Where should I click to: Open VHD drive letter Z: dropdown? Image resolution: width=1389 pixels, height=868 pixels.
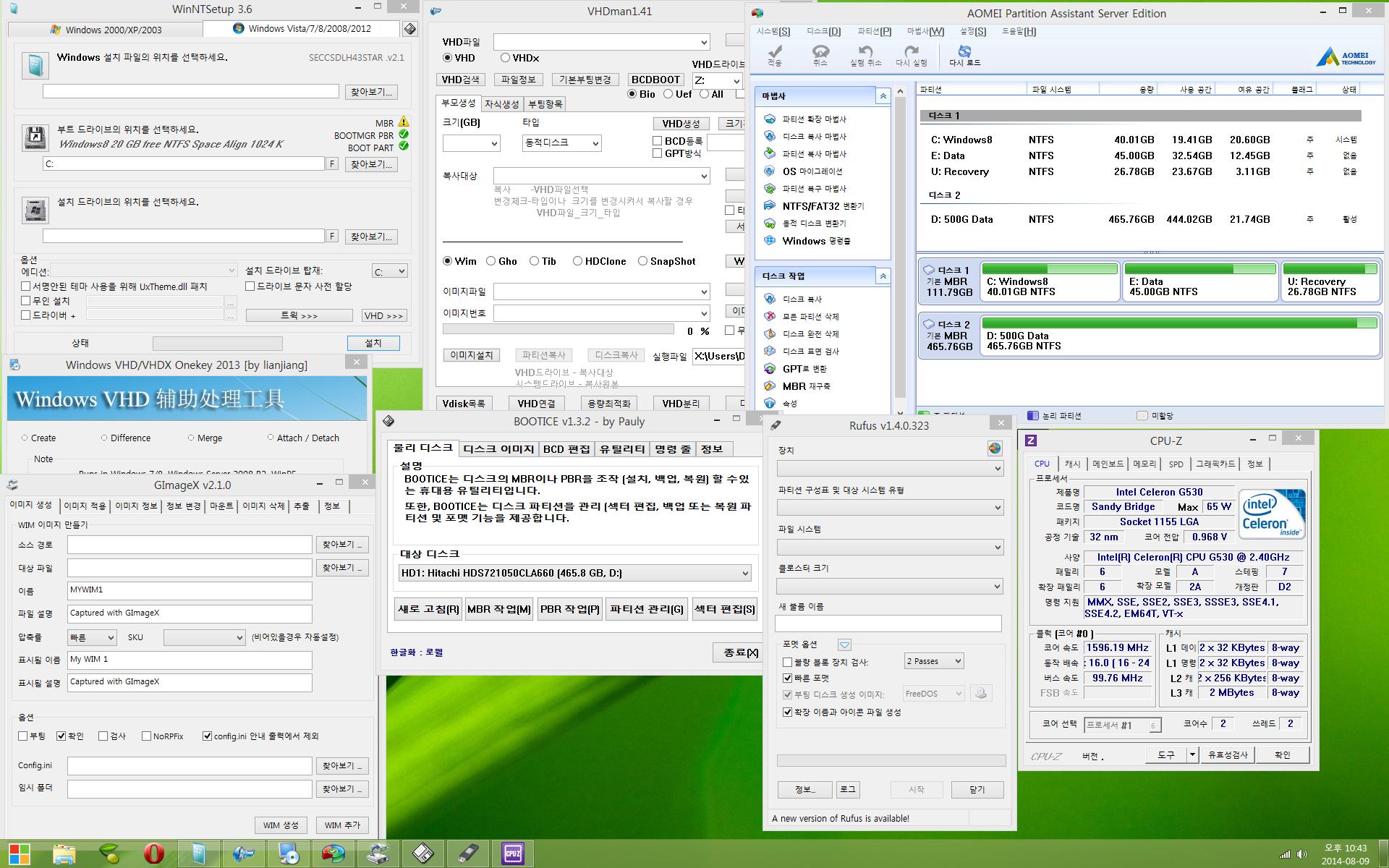717,81
